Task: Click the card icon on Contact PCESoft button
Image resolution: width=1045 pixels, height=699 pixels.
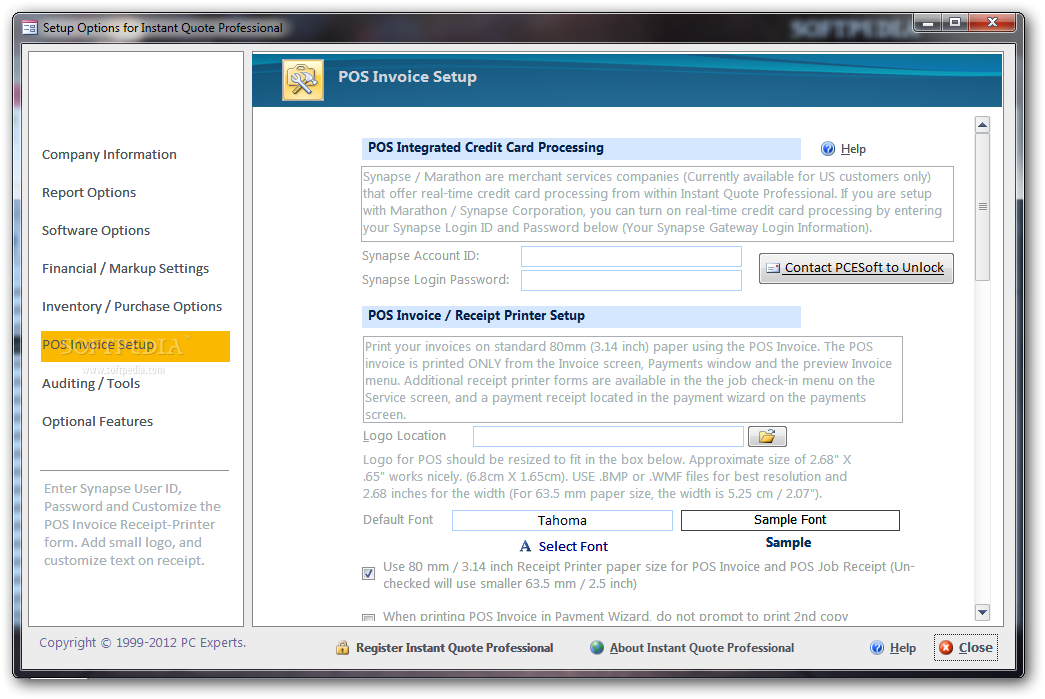Action: point(773,268)
